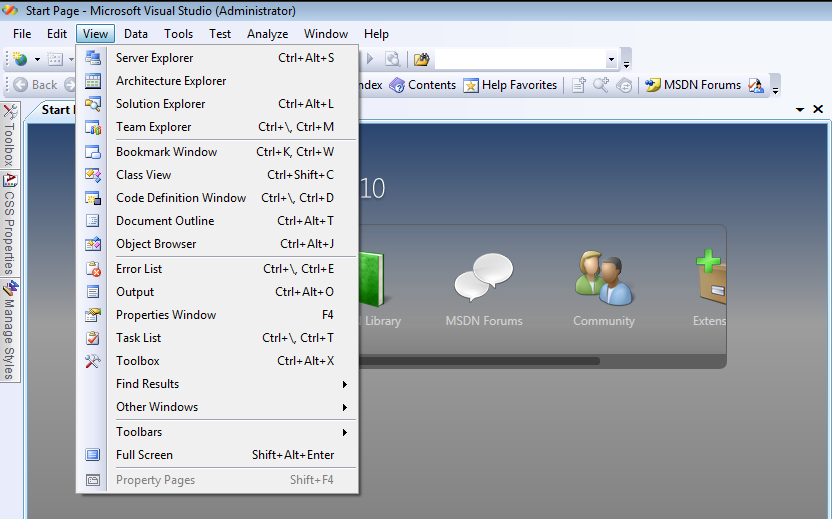Open the CSS Properties side tab
Viewport: 832px width, 519px height.
10,223
